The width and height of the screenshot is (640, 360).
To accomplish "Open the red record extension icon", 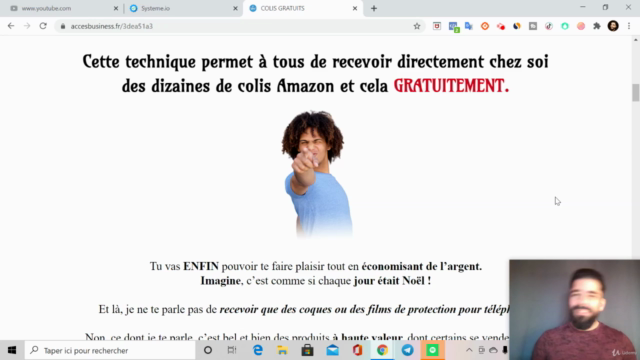I will coord(501,27).
